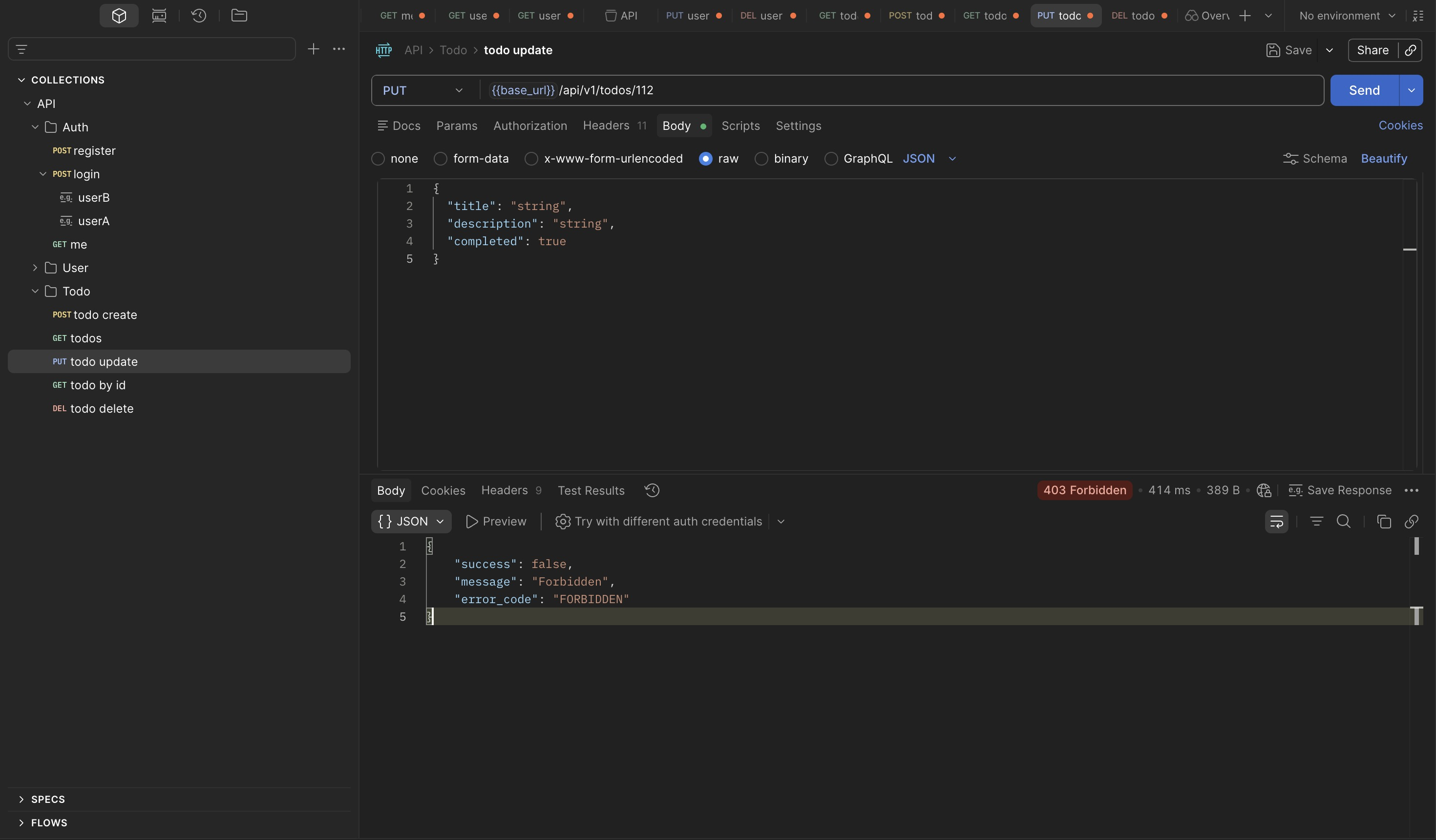Image resolution: width=1436 pixels, height=840 pixels.
Task: Switch to the DEL todo request tab
Action: click(1139, 16)
